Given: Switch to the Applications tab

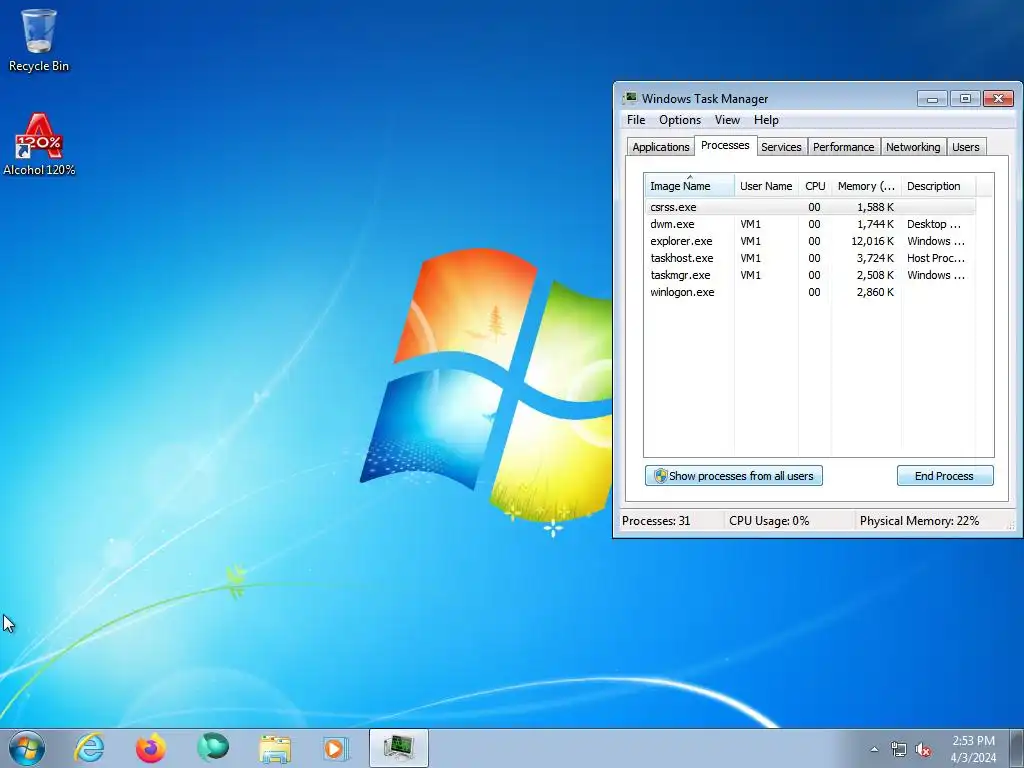Looking at the screenshot, I should coord(660,147).
